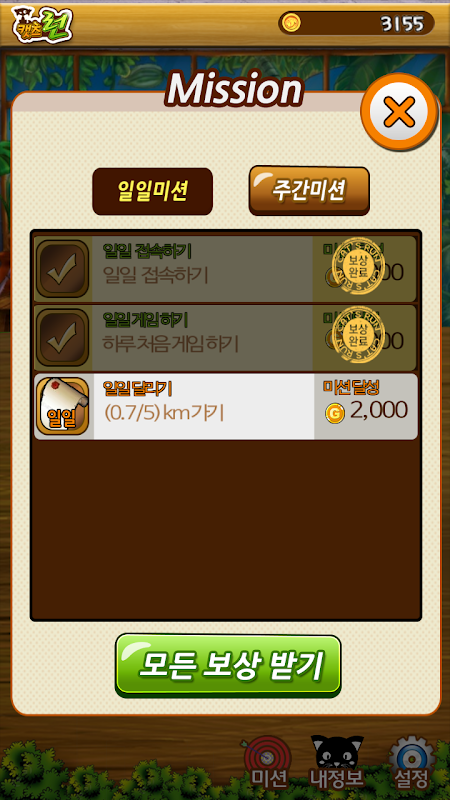This screenshot has height=800, width=450.
Task: Click the 보상완료 stamp on 일일 접속하기
Action: [x=359, y=264]
